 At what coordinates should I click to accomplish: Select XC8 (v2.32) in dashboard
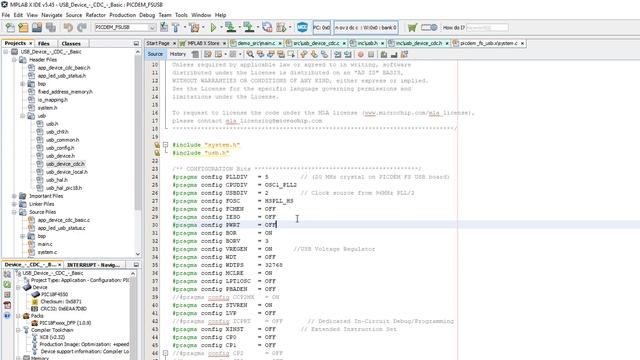coord(51,337)
